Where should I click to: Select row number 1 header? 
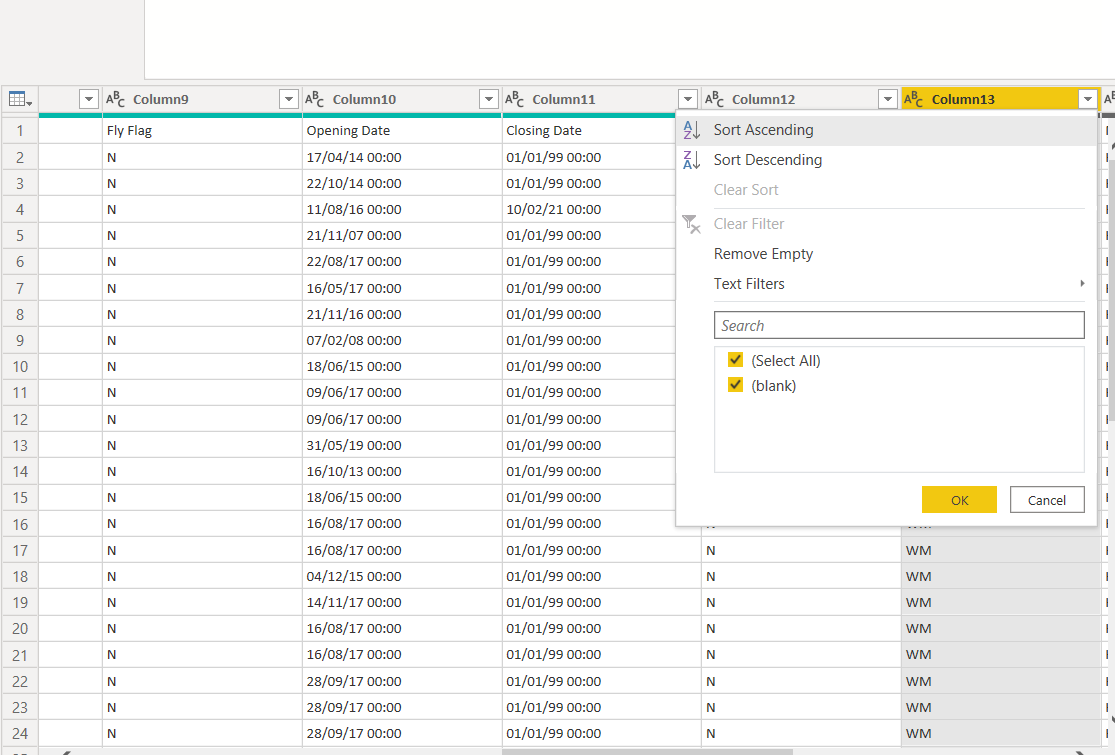click(20, 131)
